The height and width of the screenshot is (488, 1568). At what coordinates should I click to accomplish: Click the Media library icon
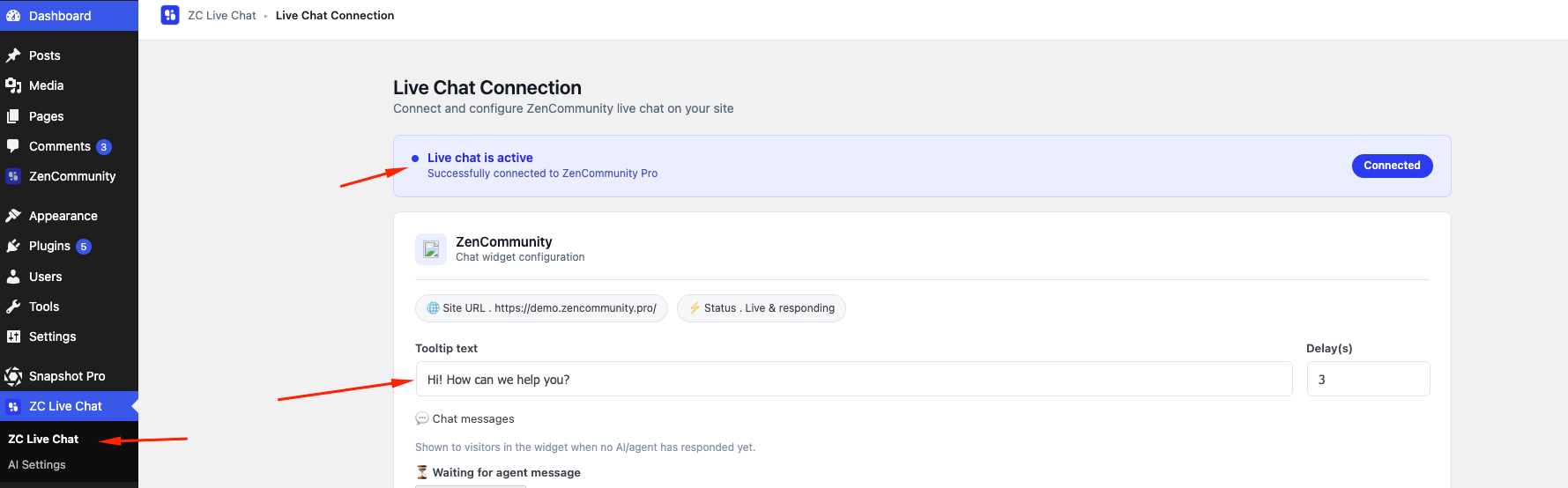[x=13, y=85]
